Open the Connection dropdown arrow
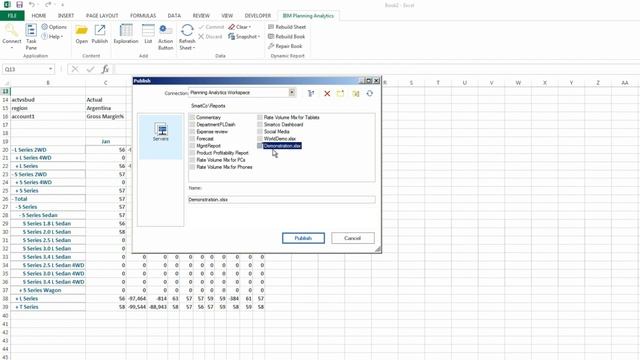Image resolution: width=640 pixels, height=360 pixels. (x=292, y=93)
